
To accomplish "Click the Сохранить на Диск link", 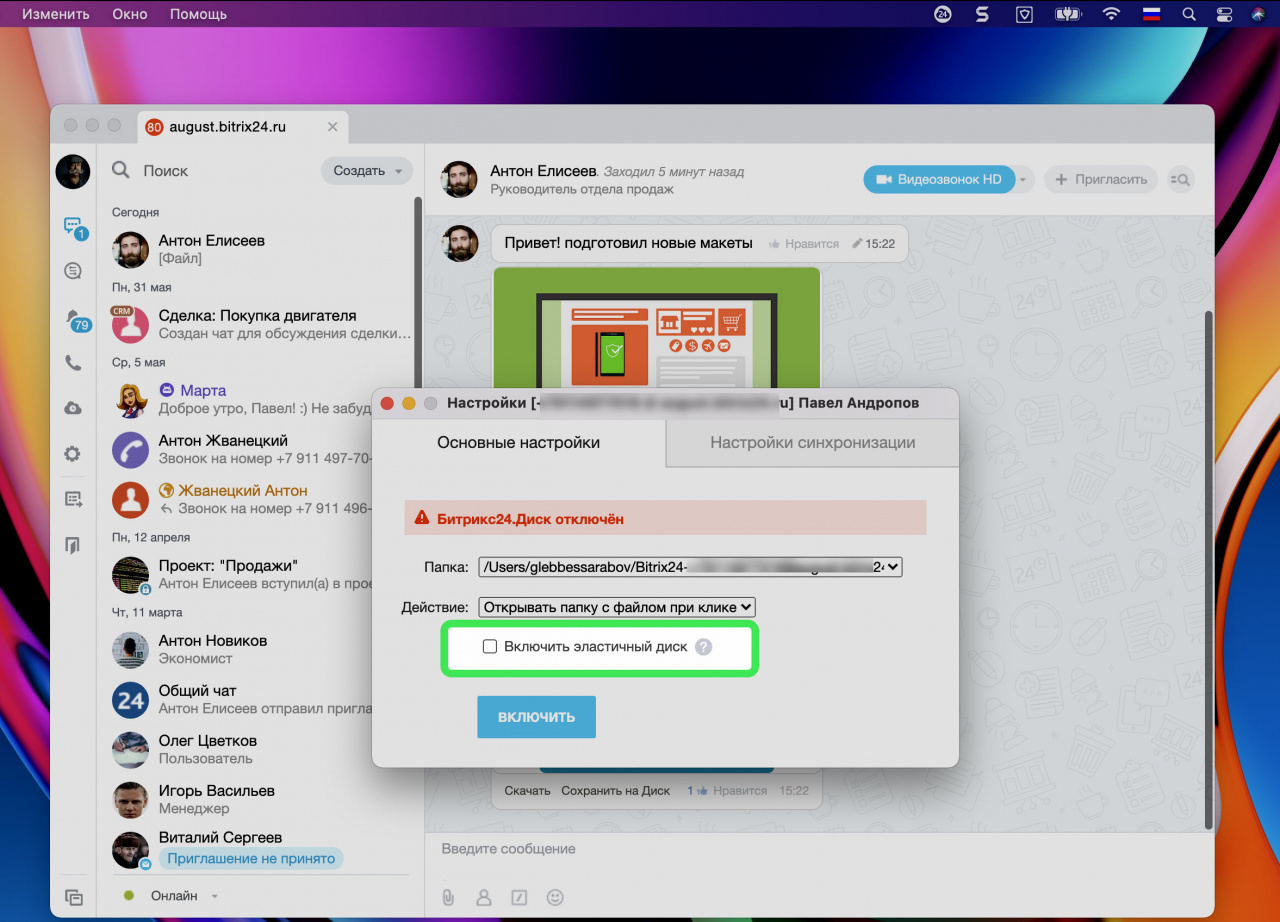I will (x=615, y=790).
